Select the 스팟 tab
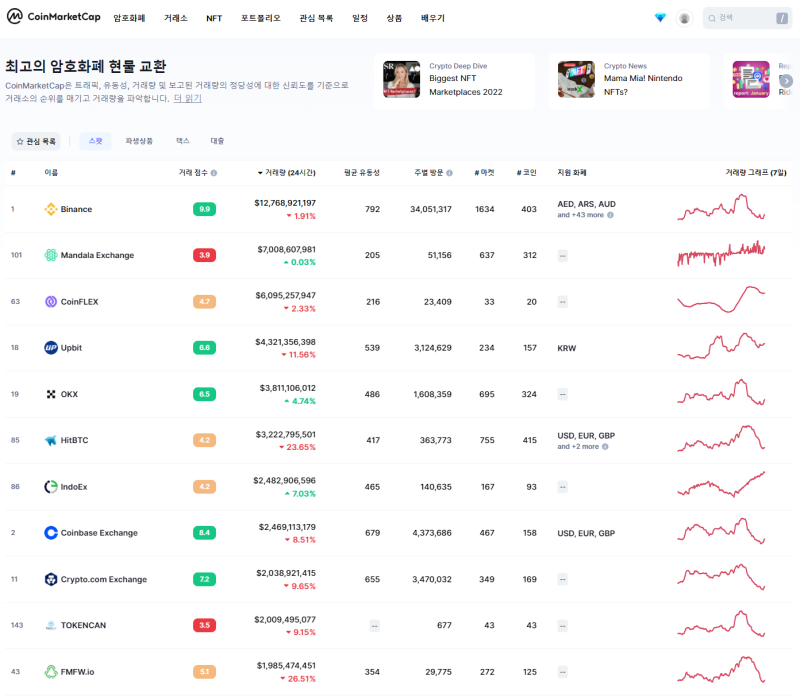The image size is (800, 696). [95, 141]
